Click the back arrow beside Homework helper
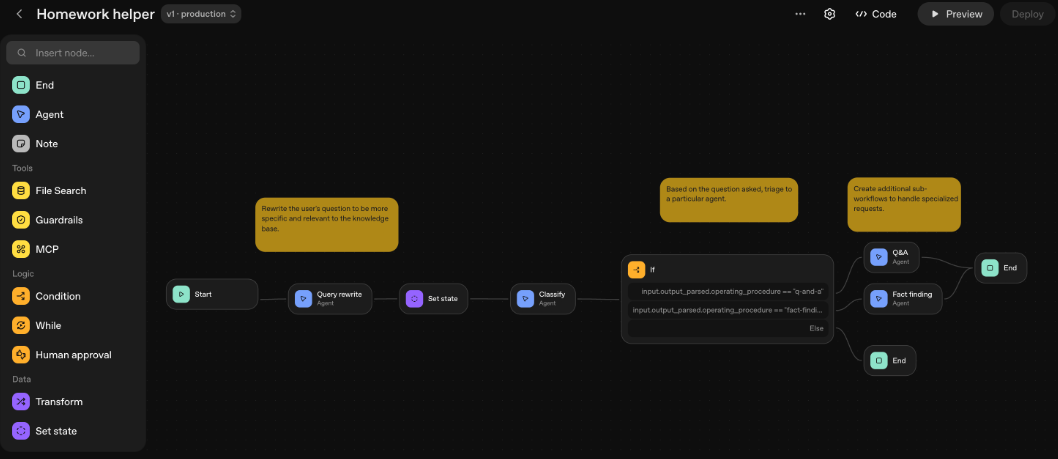This screenshot has width=1058, height=459. click(19, 14)
